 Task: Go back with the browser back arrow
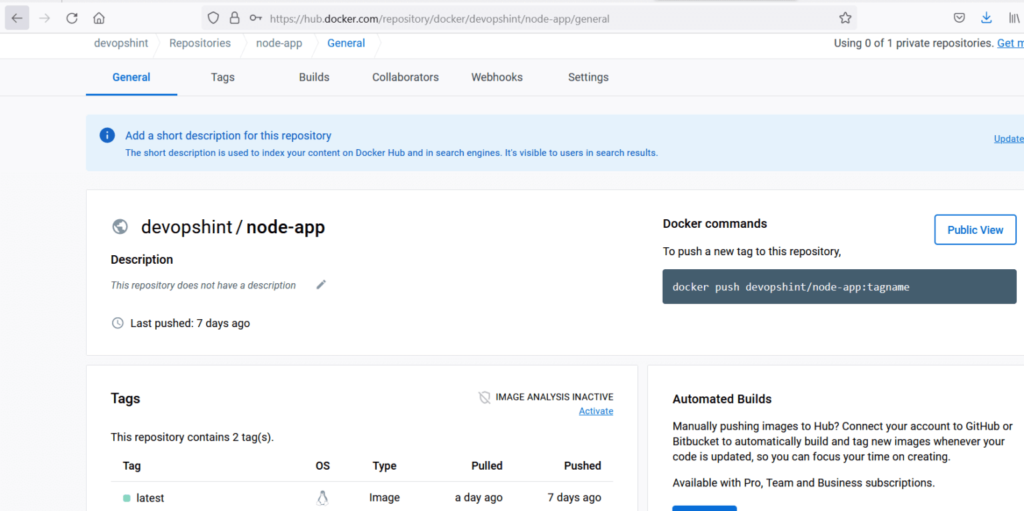[17, 18]
